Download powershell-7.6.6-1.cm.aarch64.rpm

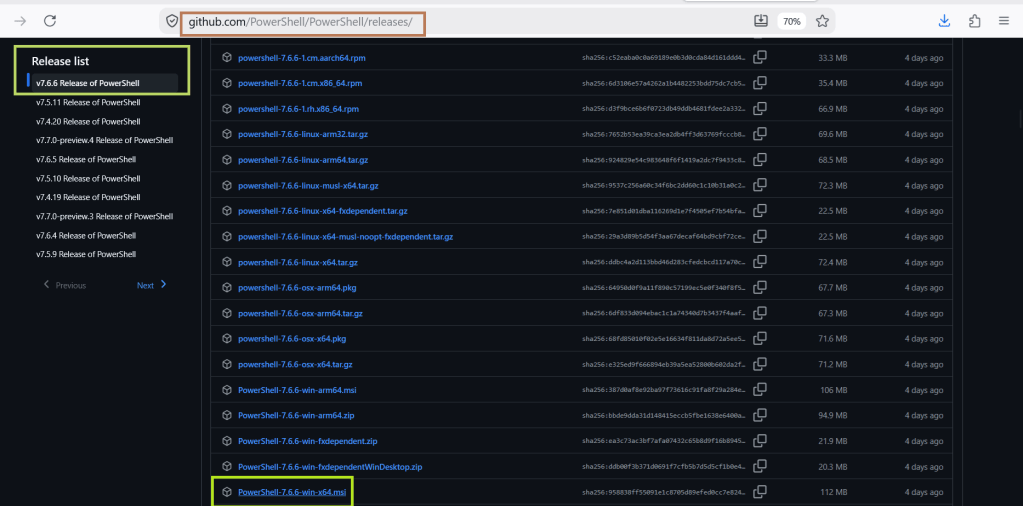click(x=301, y=57)
